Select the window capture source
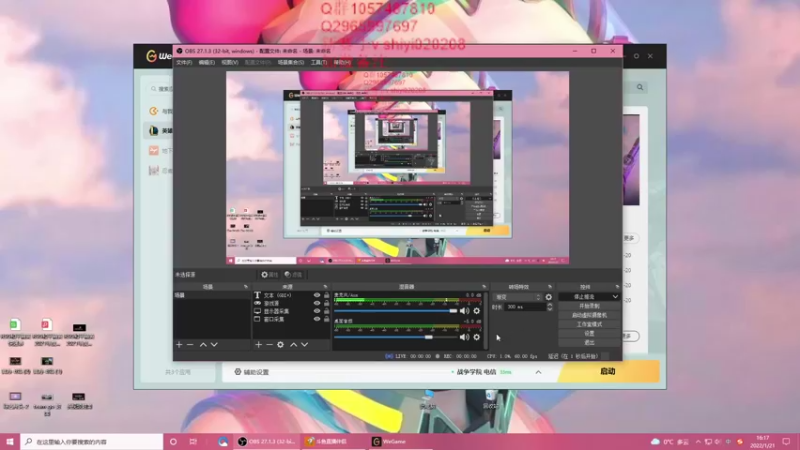800x450 pixels. (x=273, y=319)
